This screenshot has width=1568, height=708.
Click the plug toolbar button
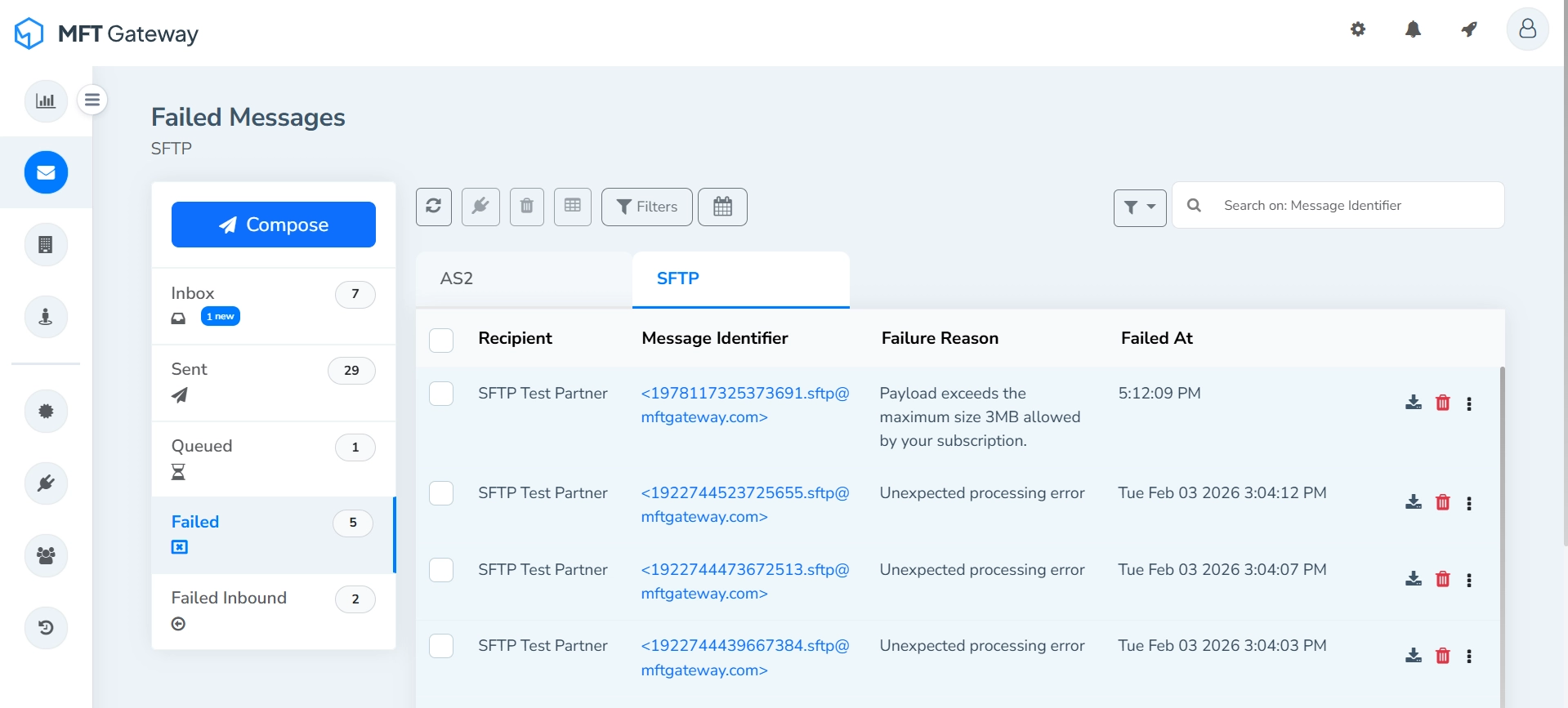(480, 207)
